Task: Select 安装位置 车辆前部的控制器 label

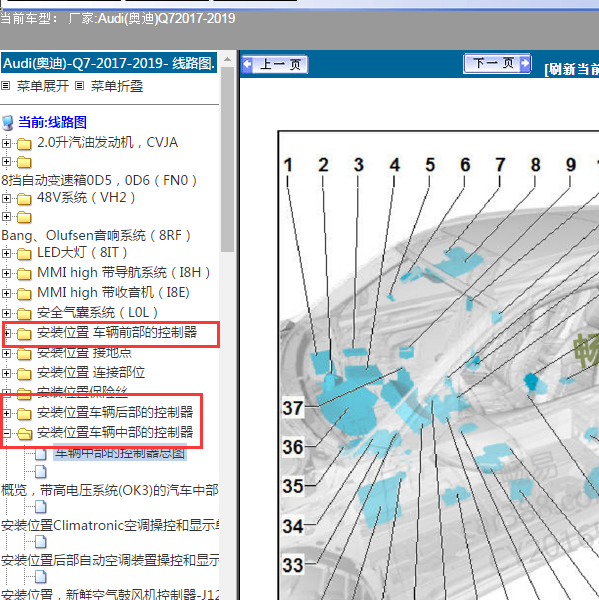Action: pyautogui.click(x=117, y=332)
